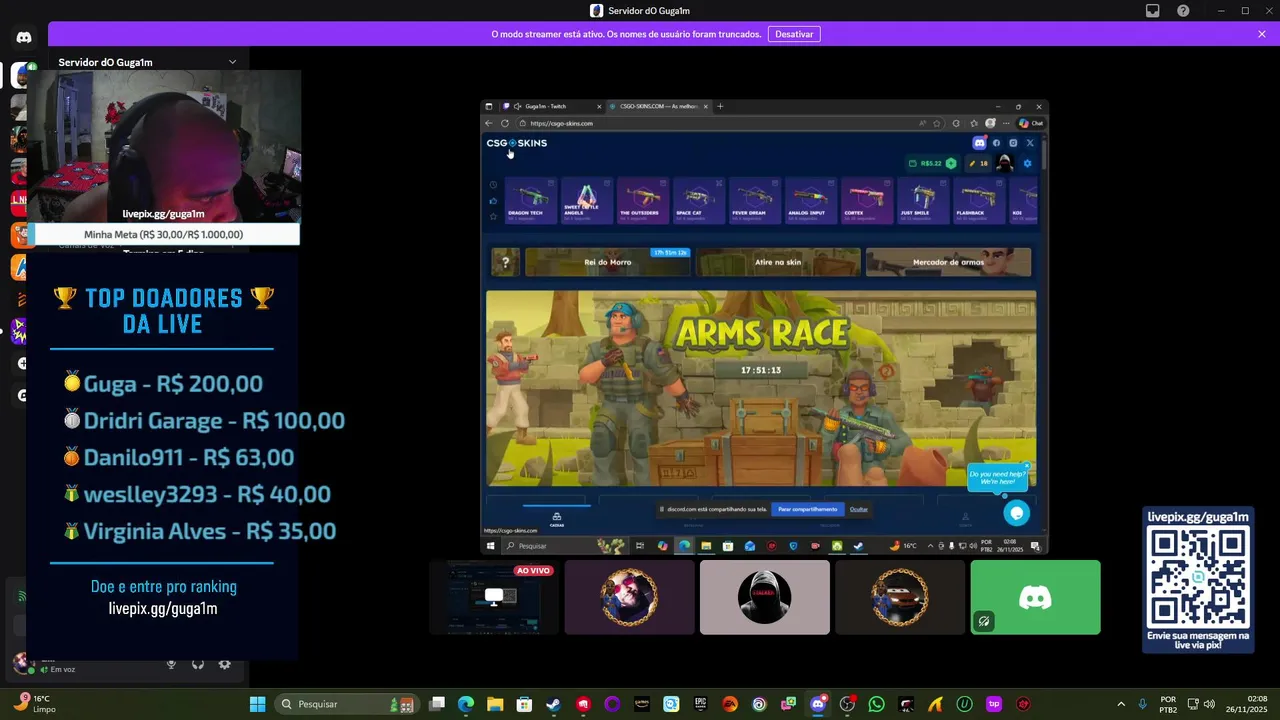Open the DRAGON TECH drop card
The width and height of the screenshot is (1280, 720).
[530, 201]
